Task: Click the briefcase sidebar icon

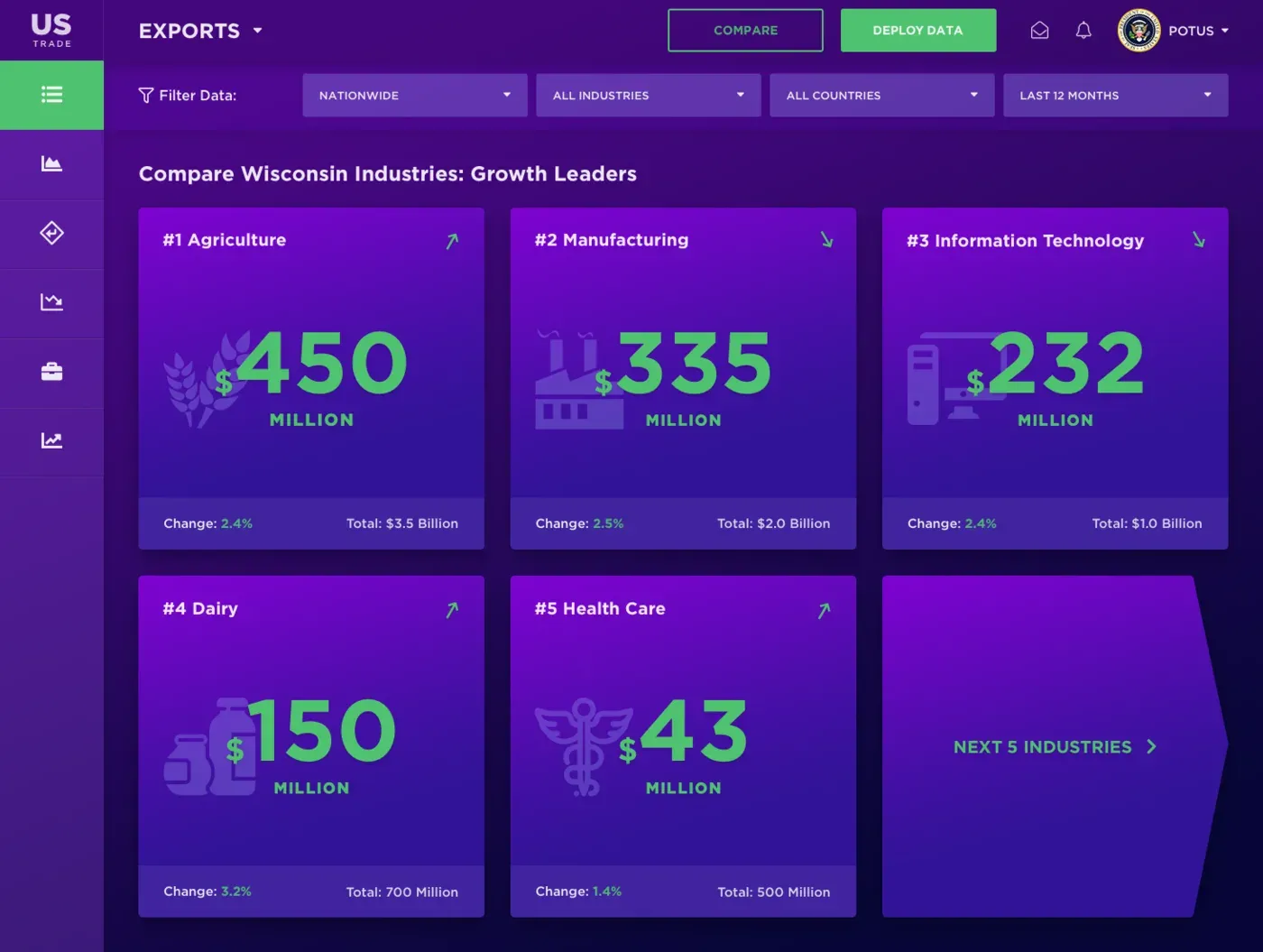Action: [x=51, y=372]
